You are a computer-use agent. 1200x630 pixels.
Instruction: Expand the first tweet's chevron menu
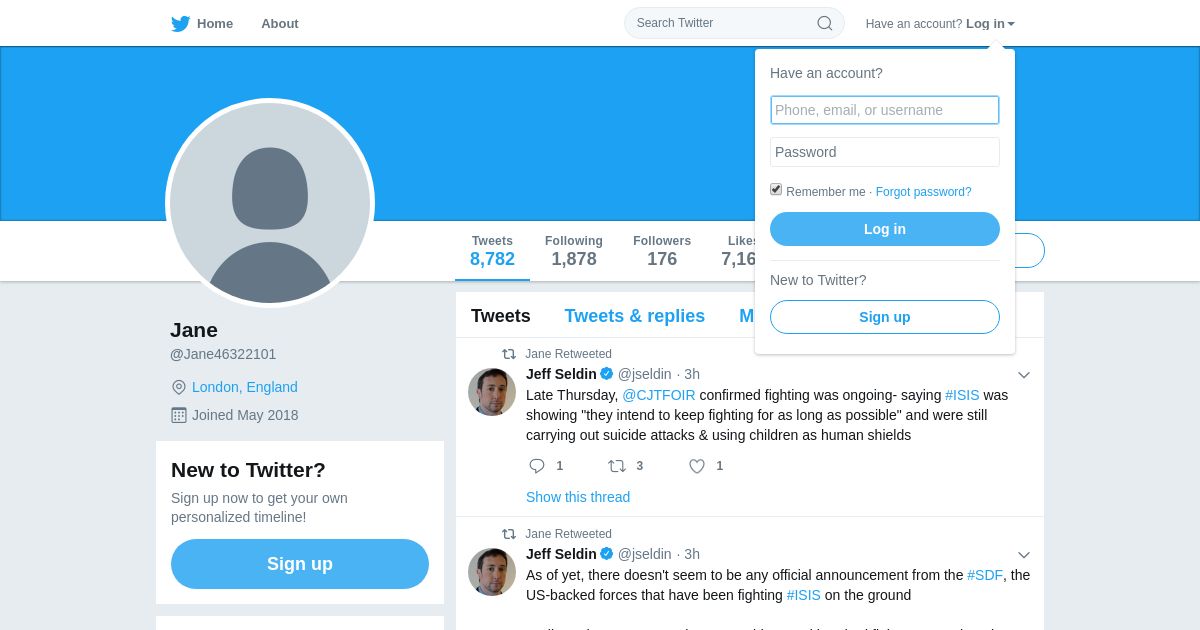tap(1023, 375)
